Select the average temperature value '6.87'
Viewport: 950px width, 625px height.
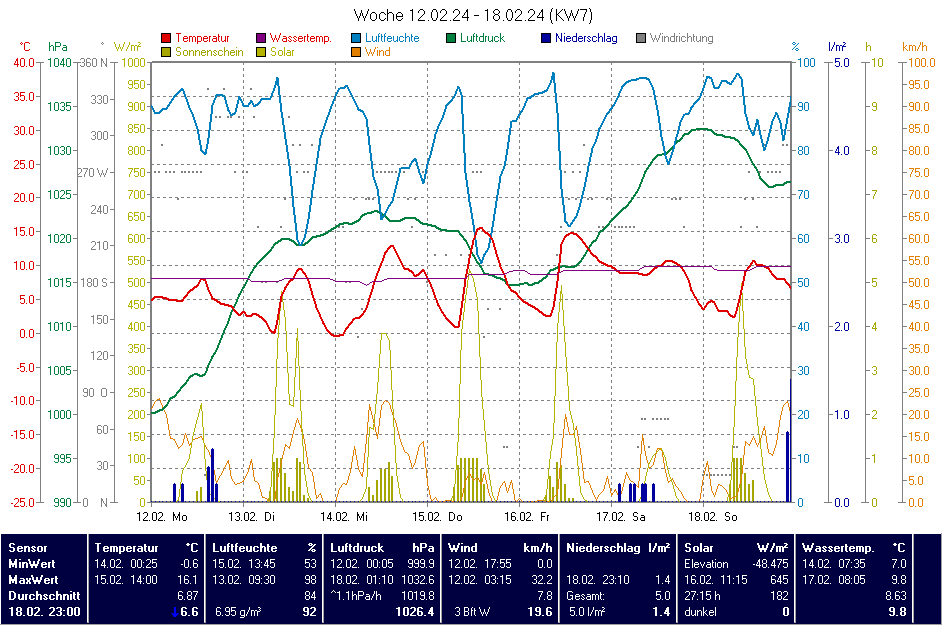click(188, 596)
